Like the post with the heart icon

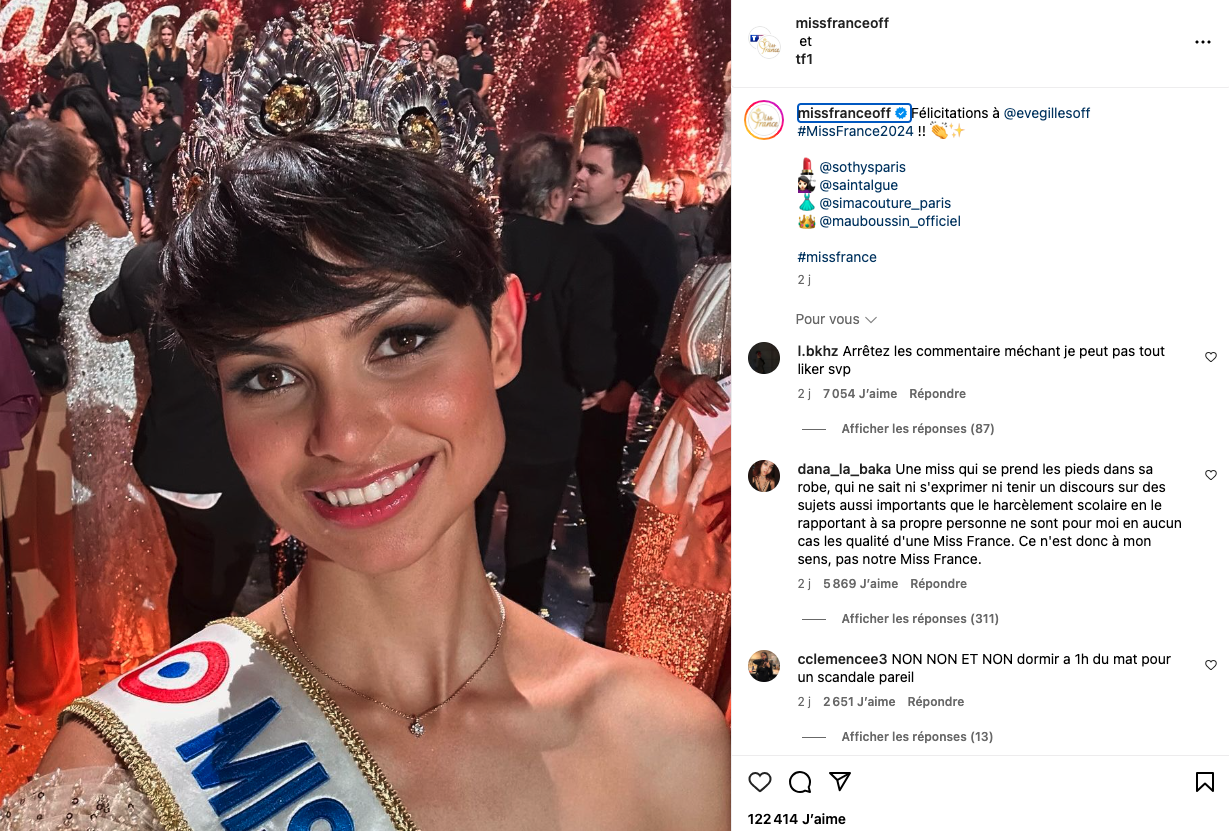760,782
